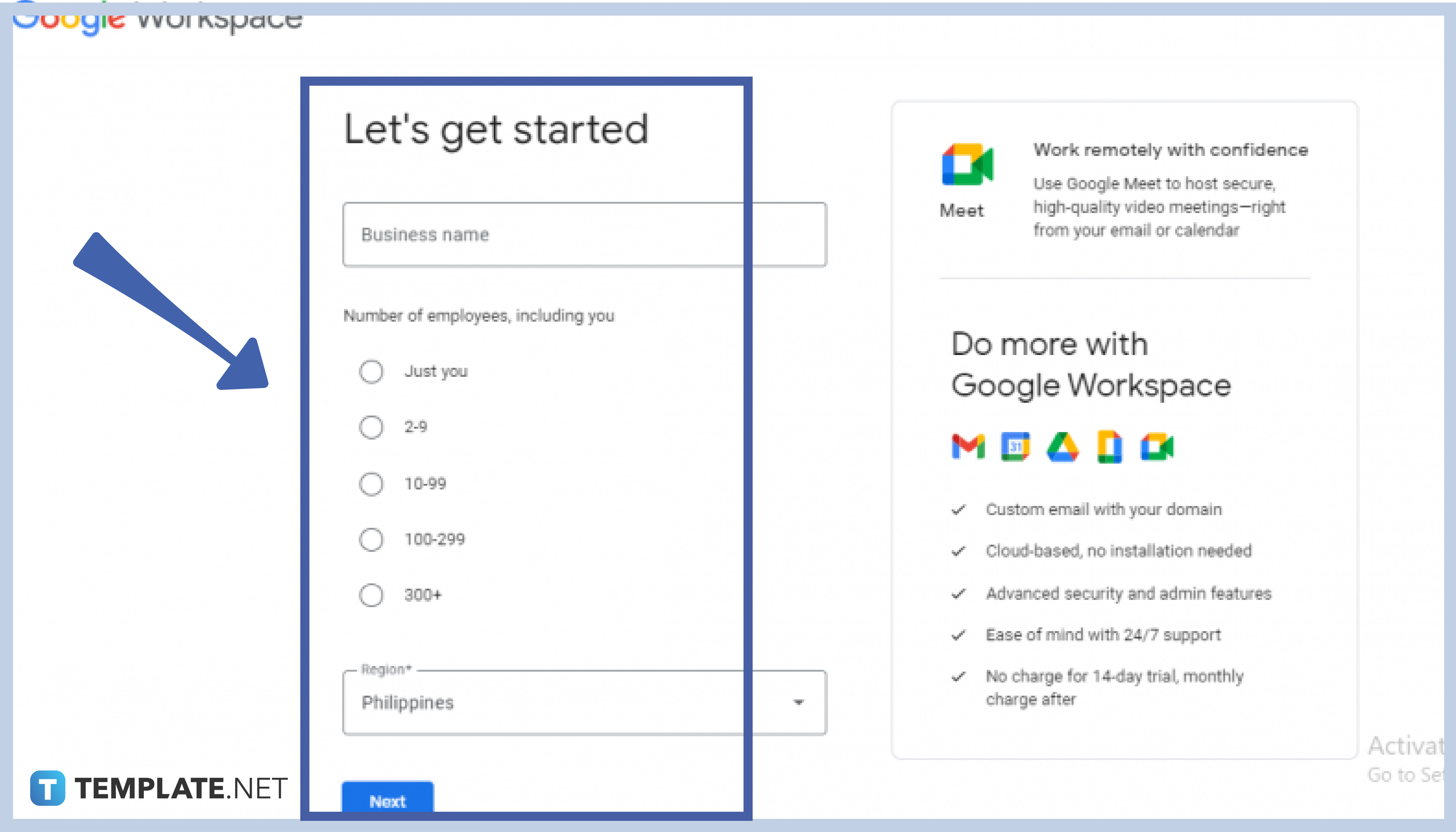Click the Let's get started heading
This screenshot has width=1456, height=832.
click(x=496, y=130)
